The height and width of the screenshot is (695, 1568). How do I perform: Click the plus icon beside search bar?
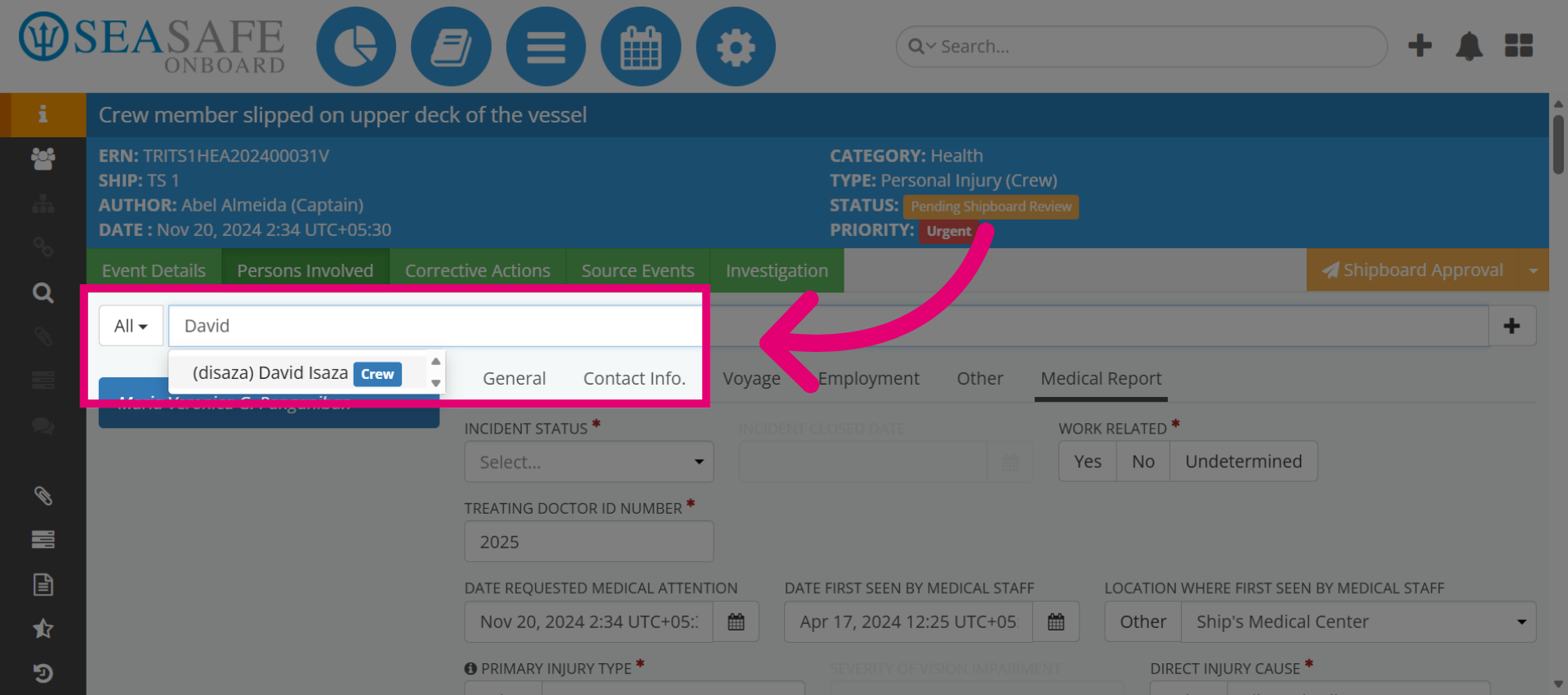[1420, 46]
